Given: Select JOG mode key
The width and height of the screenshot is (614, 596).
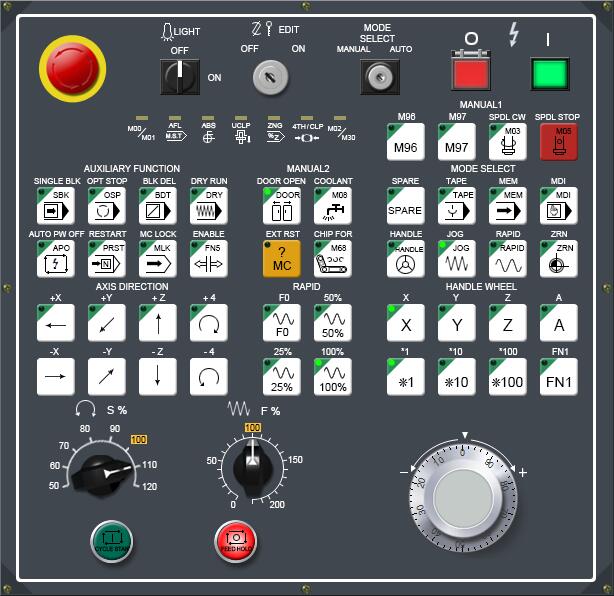Looking at the screenshot, I should coord(457,258).
